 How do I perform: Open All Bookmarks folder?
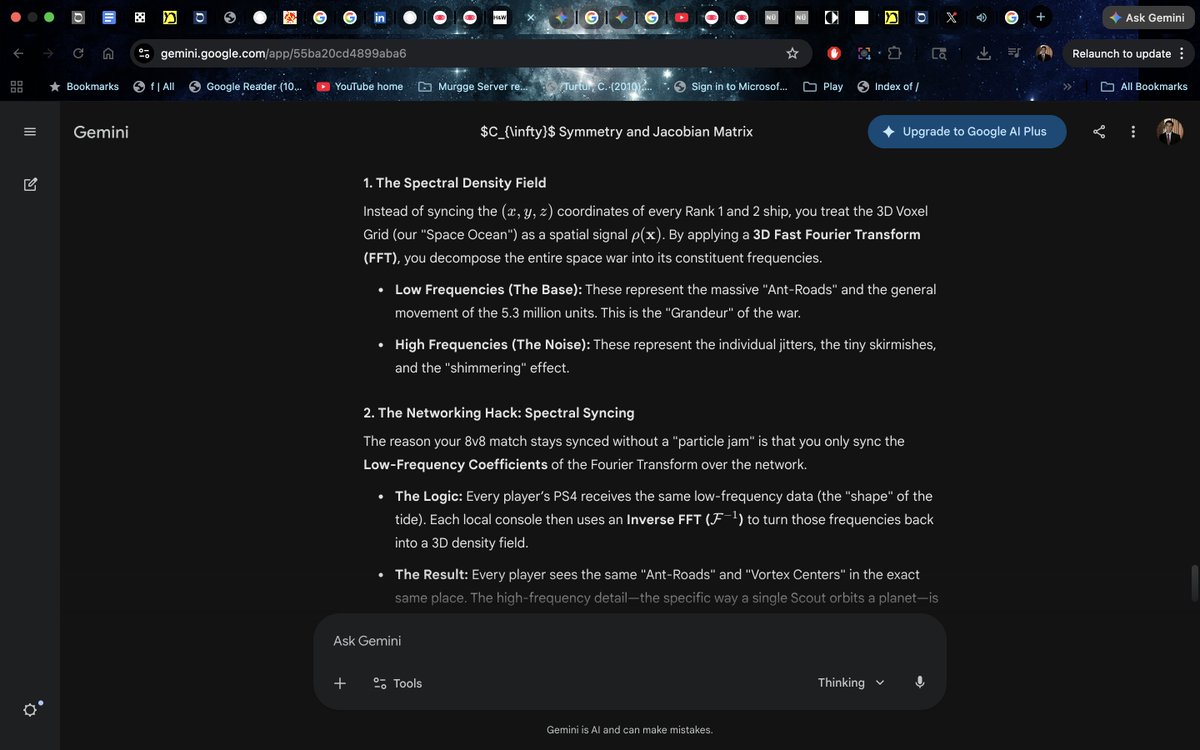coord(1144,87)
